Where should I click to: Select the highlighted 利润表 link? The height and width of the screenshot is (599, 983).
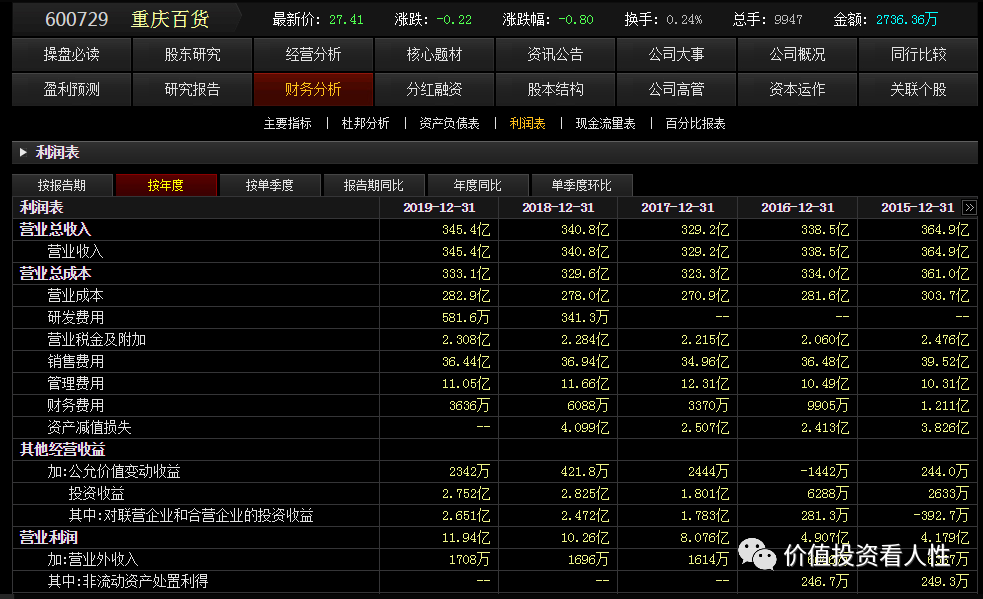tap(528, 124)
